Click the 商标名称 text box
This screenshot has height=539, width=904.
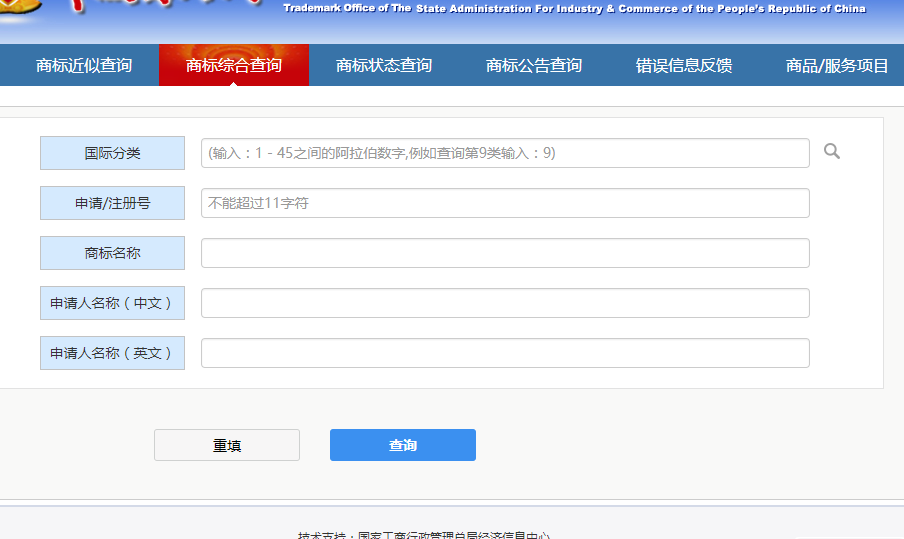pyautogui.click(x=505, y=253)
